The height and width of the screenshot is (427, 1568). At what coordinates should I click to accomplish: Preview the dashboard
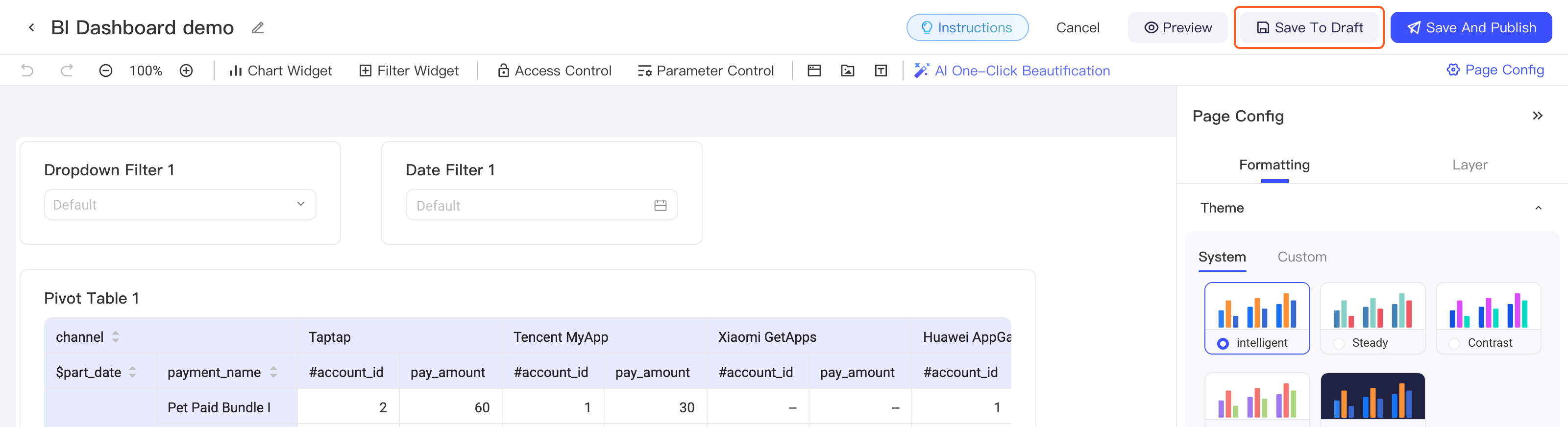pyautogui.click(x=1177, y=28)
